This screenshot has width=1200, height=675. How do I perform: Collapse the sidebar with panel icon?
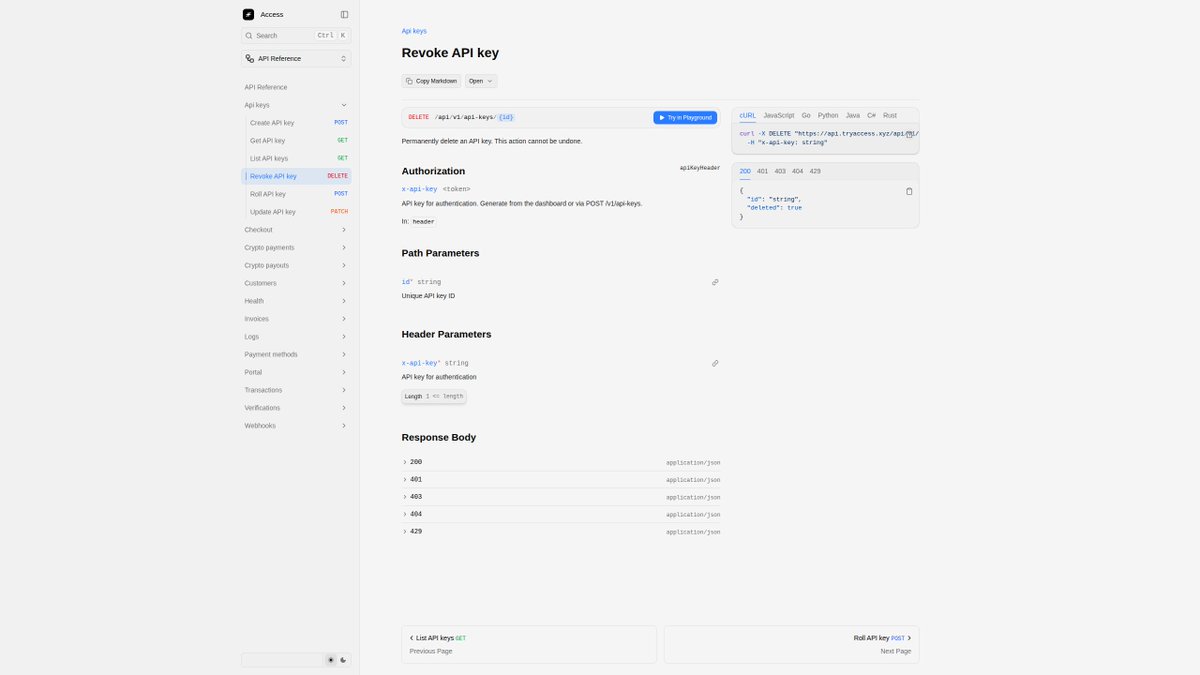tap(344, 14)
